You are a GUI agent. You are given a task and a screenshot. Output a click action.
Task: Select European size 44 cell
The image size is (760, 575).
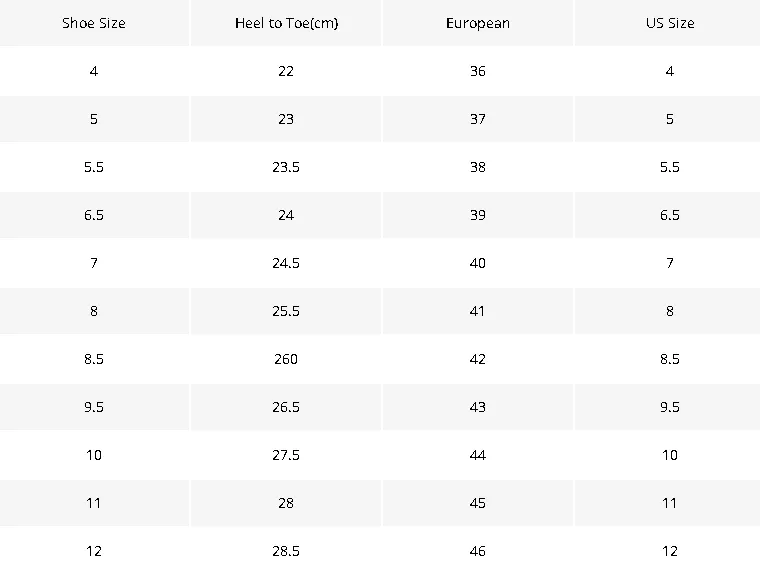click(x=478, y=455)
